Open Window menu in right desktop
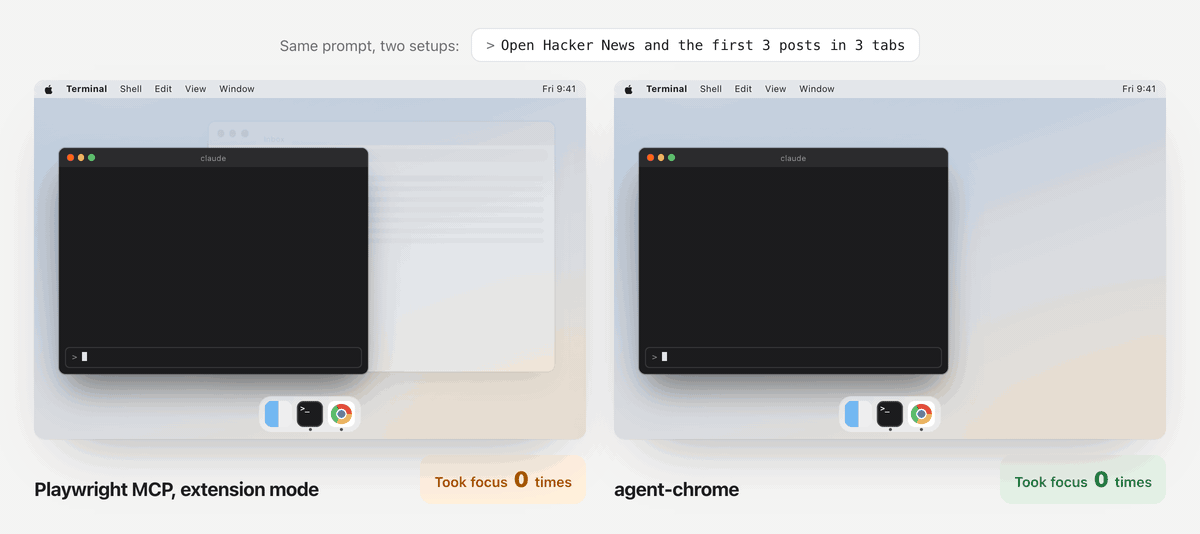This screenshot has height=534, width=1200. click(817, 89)
